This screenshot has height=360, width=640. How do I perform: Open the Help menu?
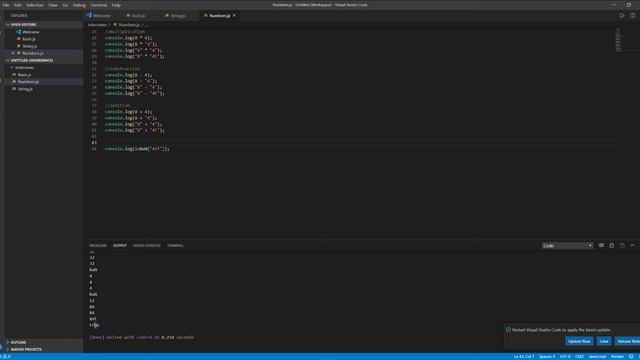click(116, 5)
